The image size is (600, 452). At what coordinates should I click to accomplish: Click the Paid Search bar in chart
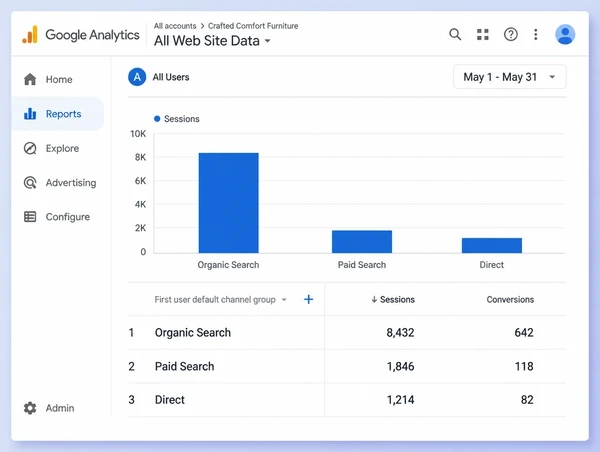pos(362,242)
